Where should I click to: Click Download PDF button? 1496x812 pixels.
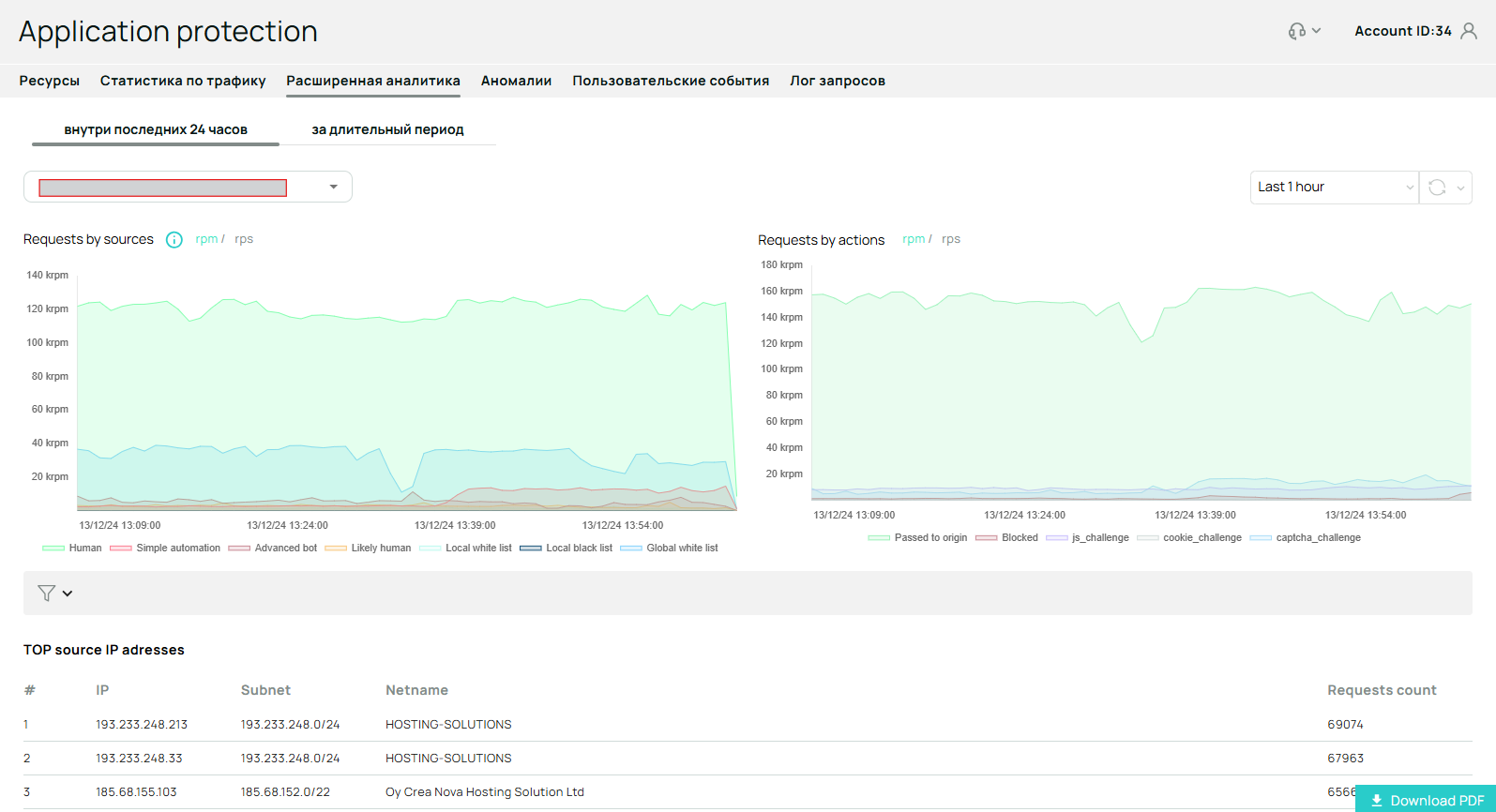(1427, 800)
